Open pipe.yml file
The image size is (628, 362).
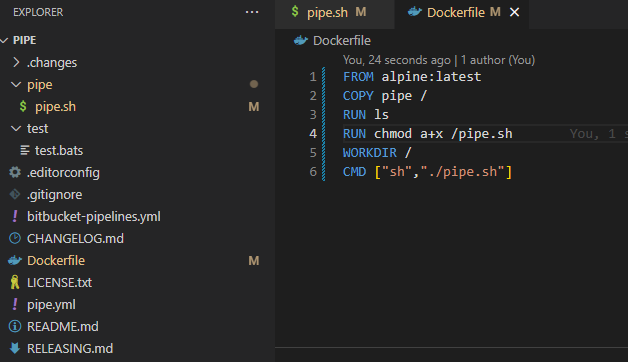[51, 305]
